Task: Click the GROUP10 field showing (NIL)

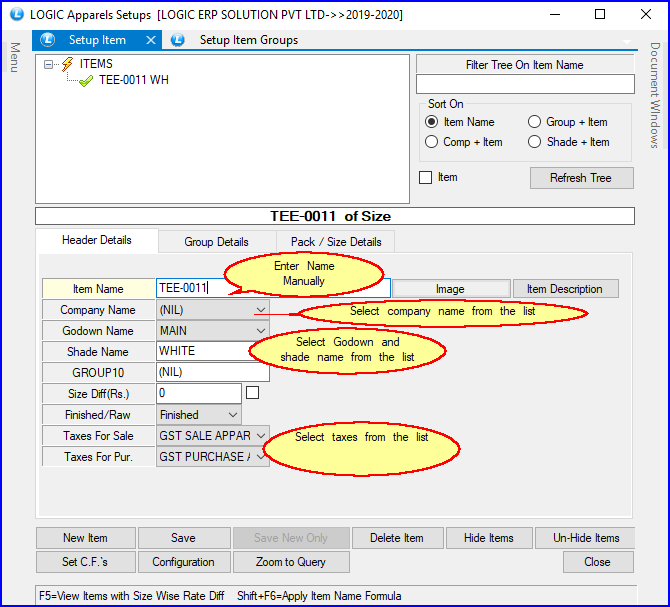Action: 213,372
